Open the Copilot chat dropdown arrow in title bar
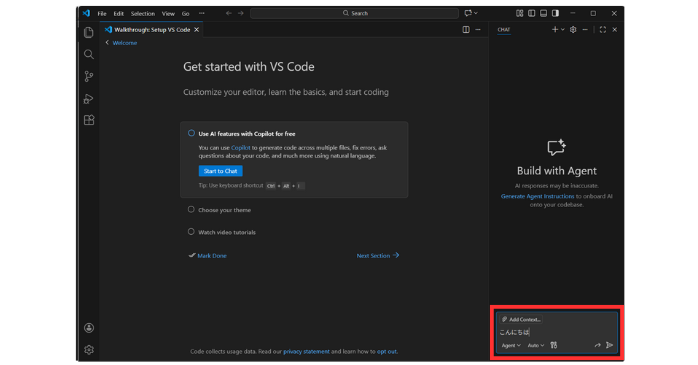The height and width of the screenshot is (365, 698). click(476, 13)
